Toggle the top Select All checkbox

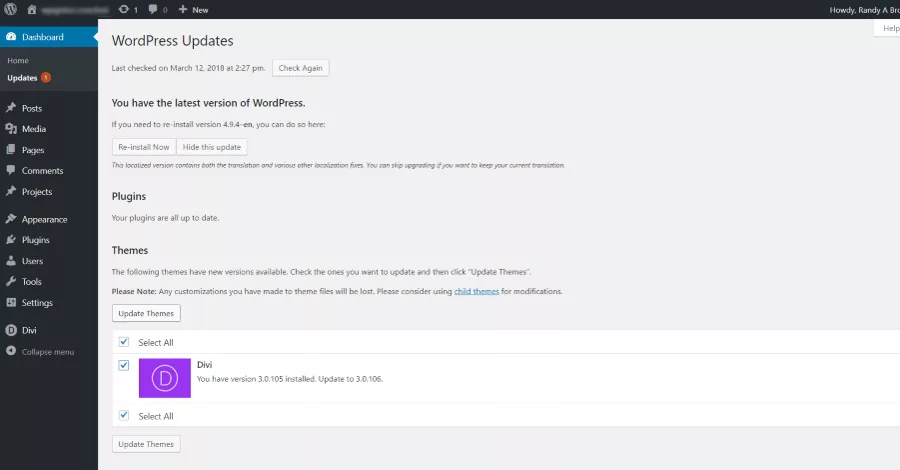pyautogui.click(x=124, y=342)
